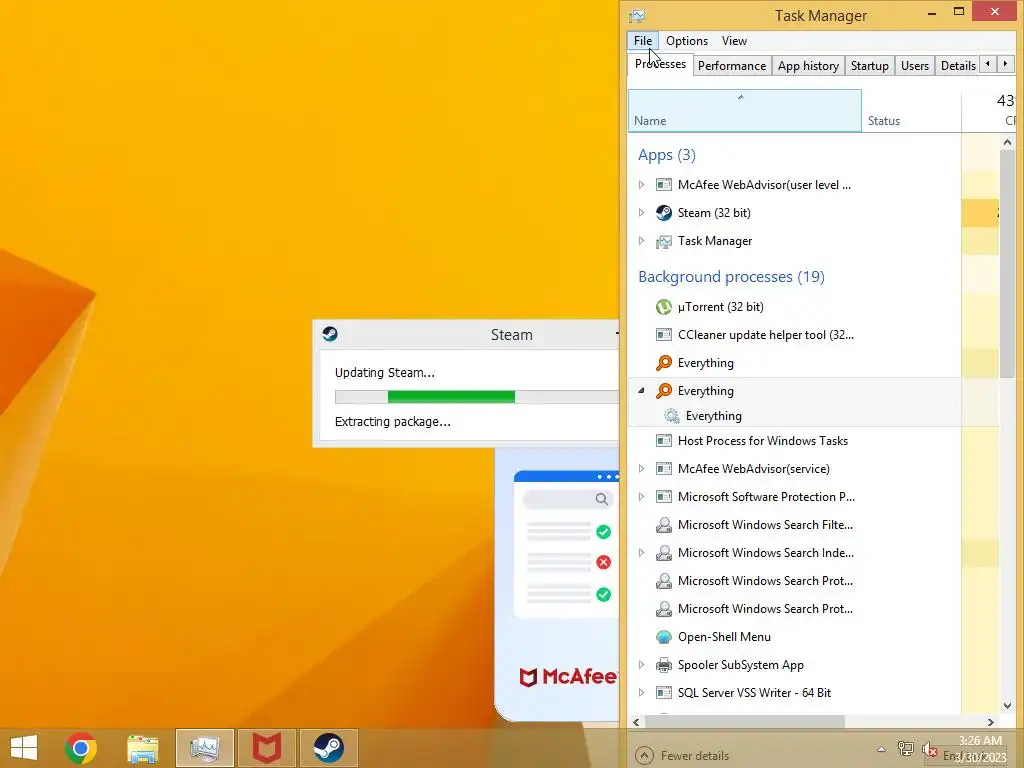Viewport: 1024px width, 768px height.
Task: Expand SQL Server VSS Writer process
Action: click(641, 693)
